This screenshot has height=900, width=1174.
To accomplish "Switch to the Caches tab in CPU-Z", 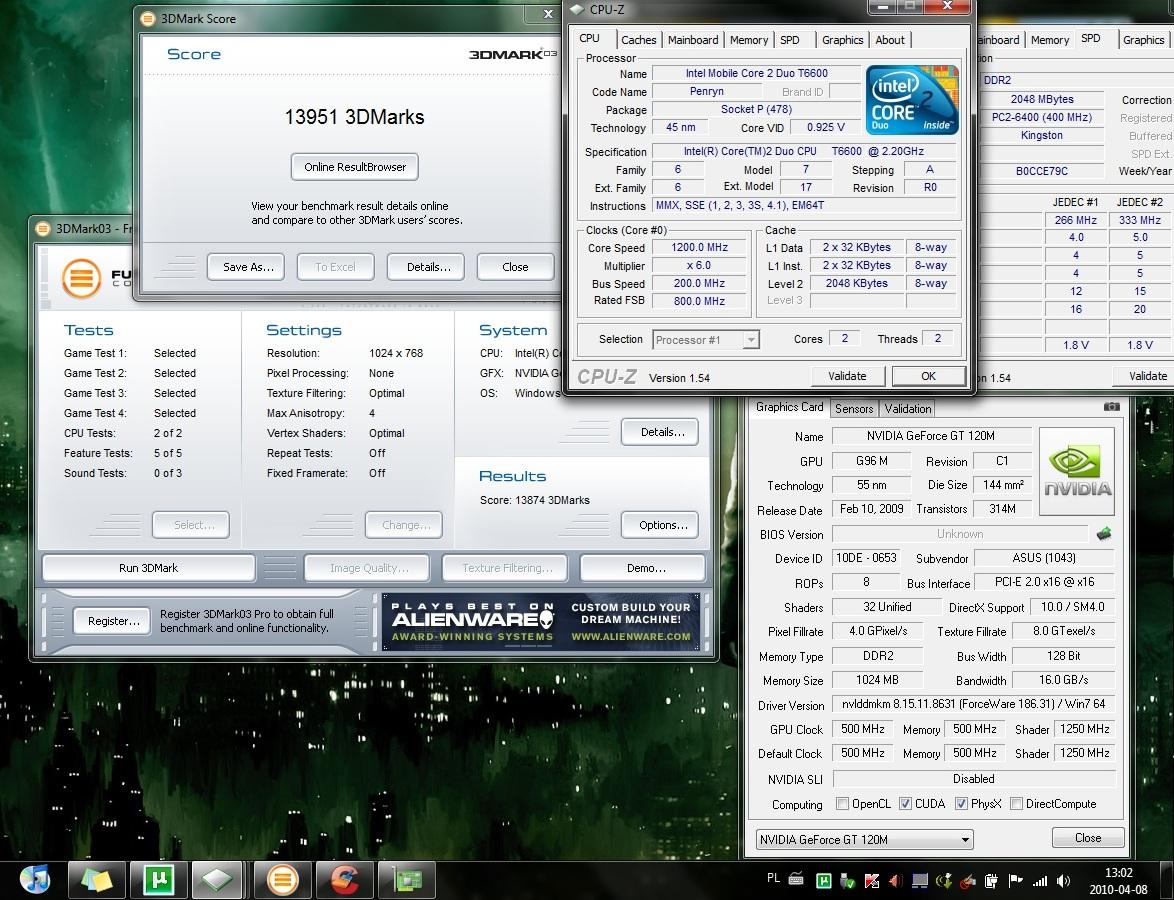I will pos(639,40).
